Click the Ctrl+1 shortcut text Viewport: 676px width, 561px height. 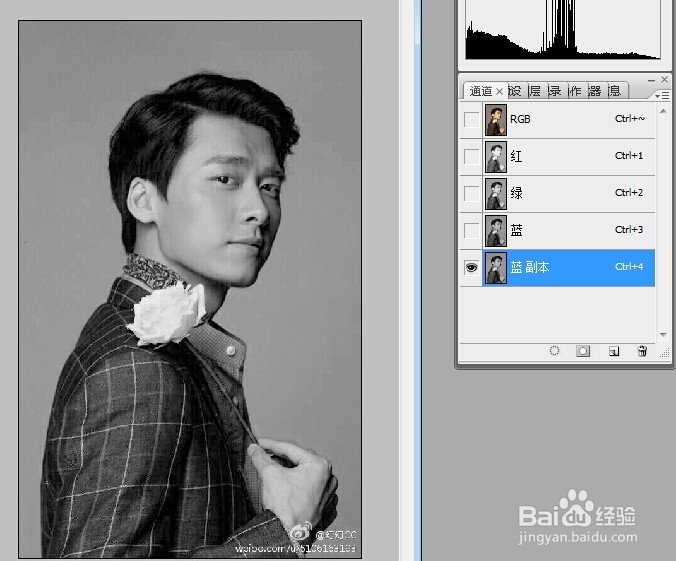[x=629, y=155]
